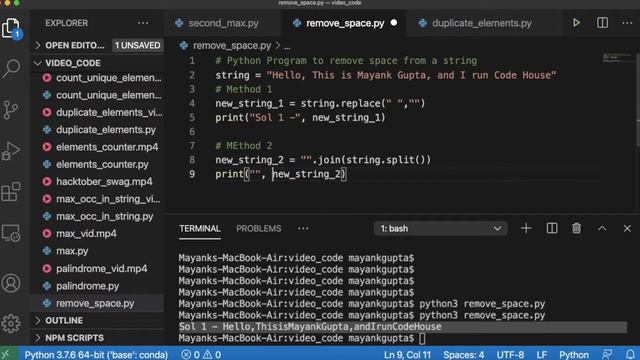
Task: Split the editor to the right
Action: [x=602, y=23]
